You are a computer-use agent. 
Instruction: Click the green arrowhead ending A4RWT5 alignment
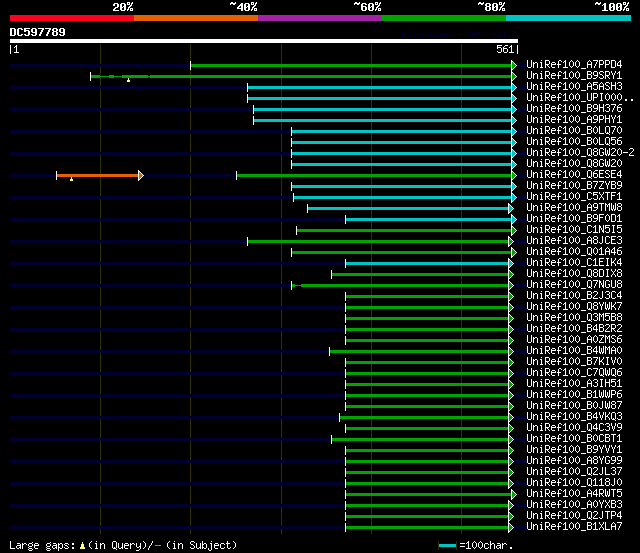point(514,495)
